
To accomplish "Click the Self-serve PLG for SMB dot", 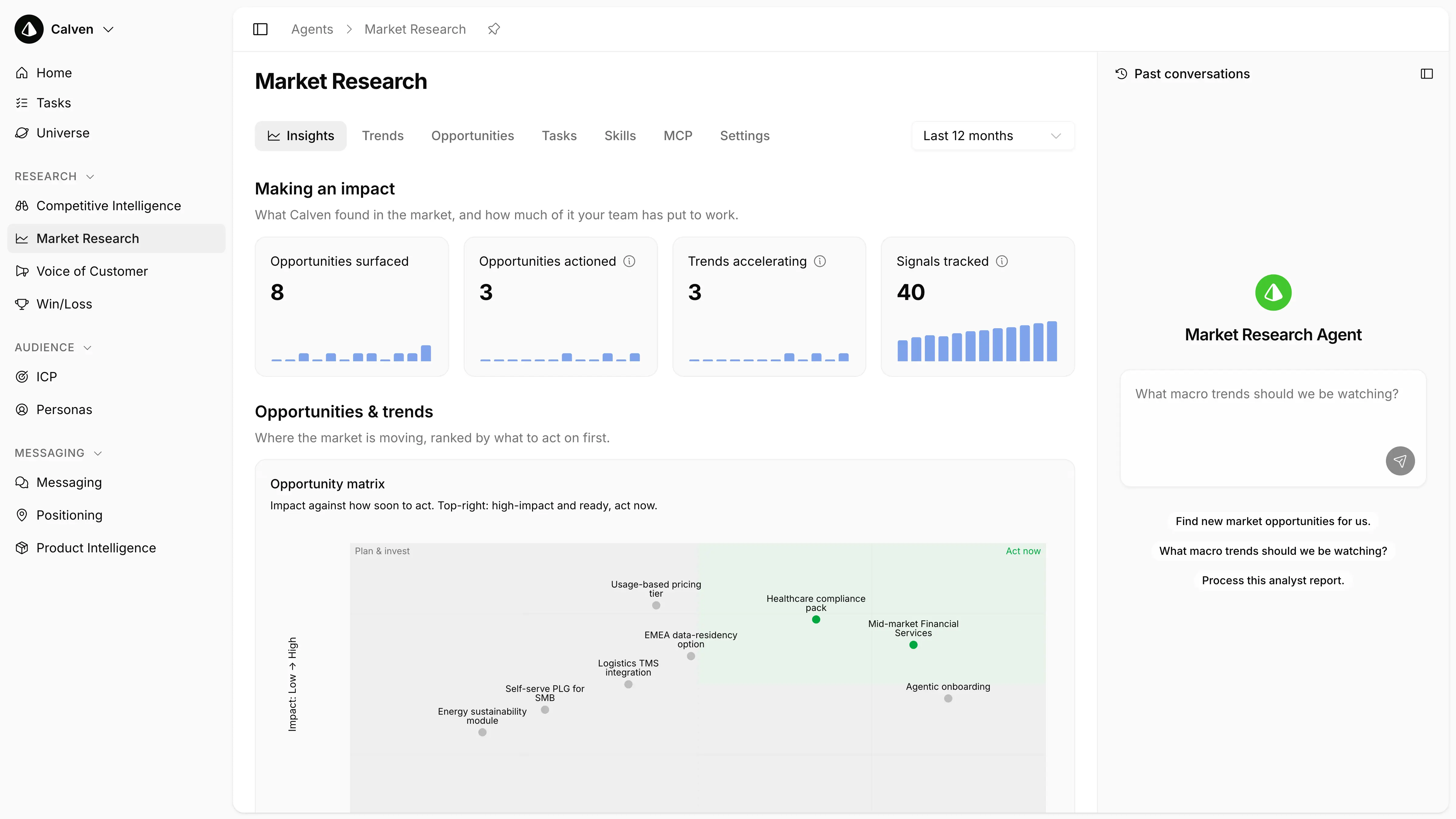I will point(545,710).
